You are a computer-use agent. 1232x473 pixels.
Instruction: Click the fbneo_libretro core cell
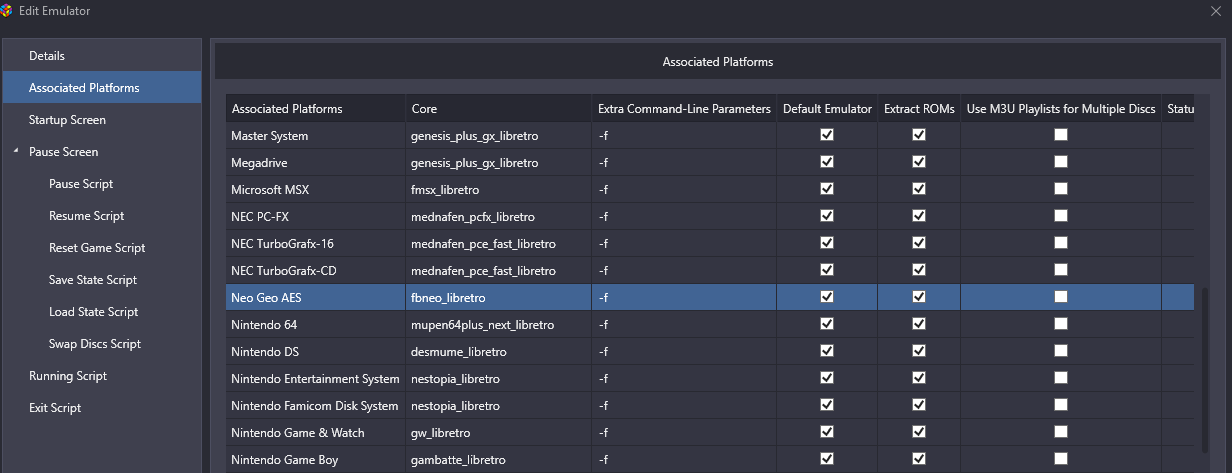(x=498, y=298)
